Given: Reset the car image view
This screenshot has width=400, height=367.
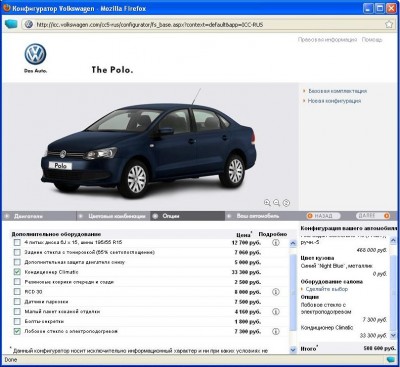Looking at the screenshot, I should [x=286, y=203].
